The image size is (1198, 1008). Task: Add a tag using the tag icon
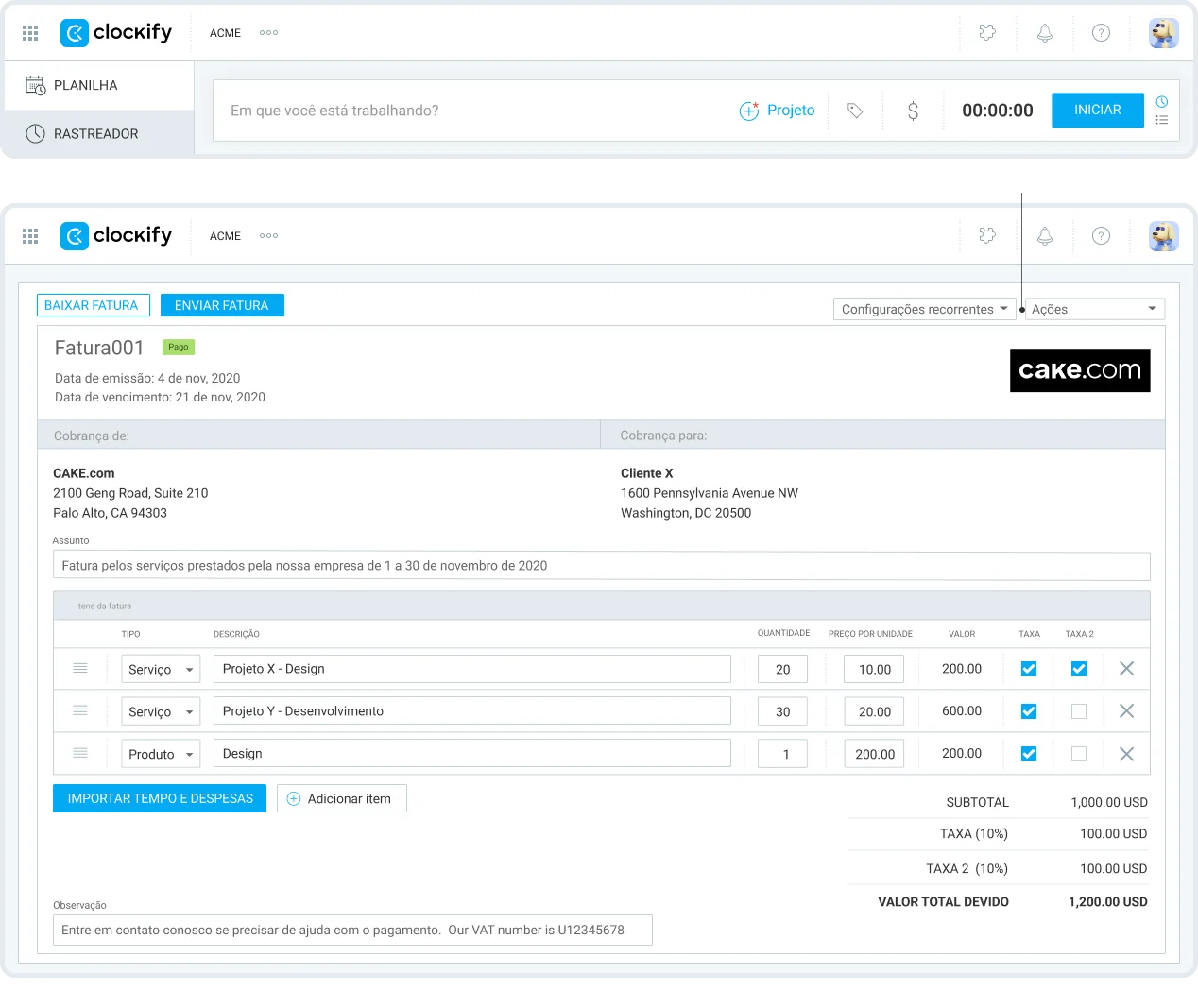(854, 110)
